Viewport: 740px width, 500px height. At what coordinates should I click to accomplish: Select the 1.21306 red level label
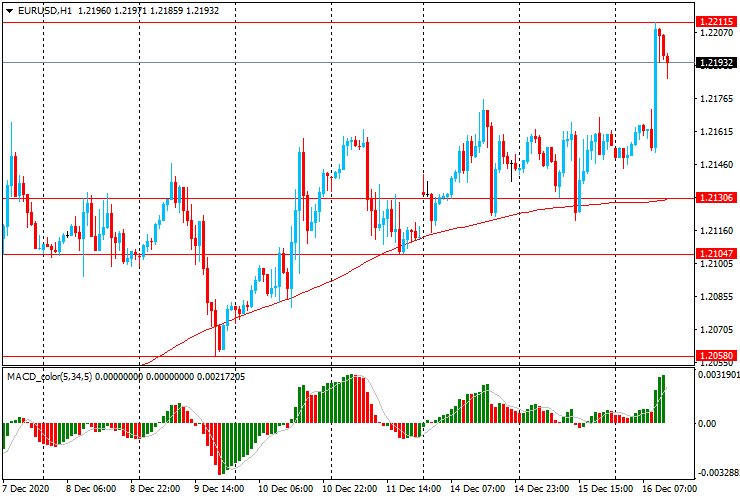(716, 198)
